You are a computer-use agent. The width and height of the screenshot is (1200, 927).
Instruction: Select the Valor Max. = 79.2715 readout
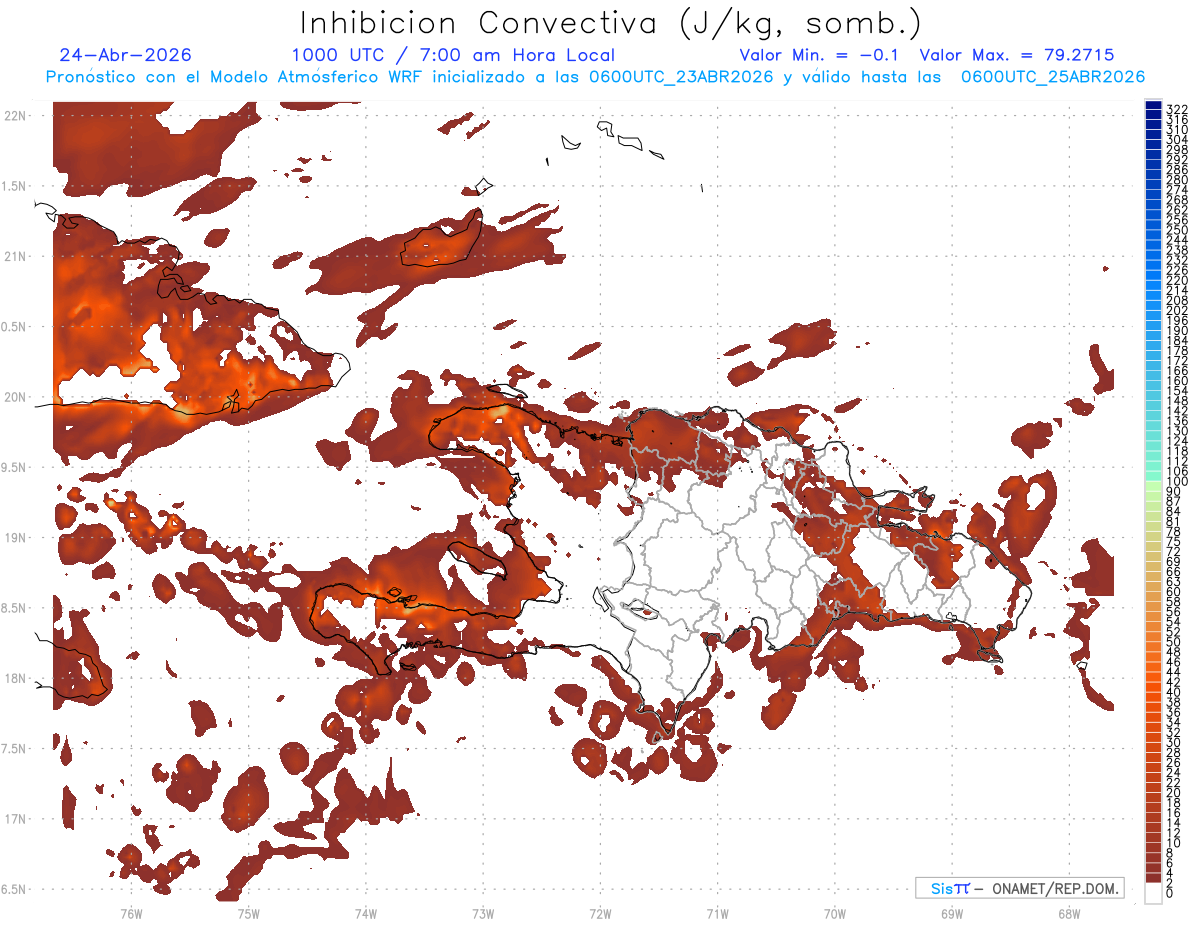[x=1016, y=55]
